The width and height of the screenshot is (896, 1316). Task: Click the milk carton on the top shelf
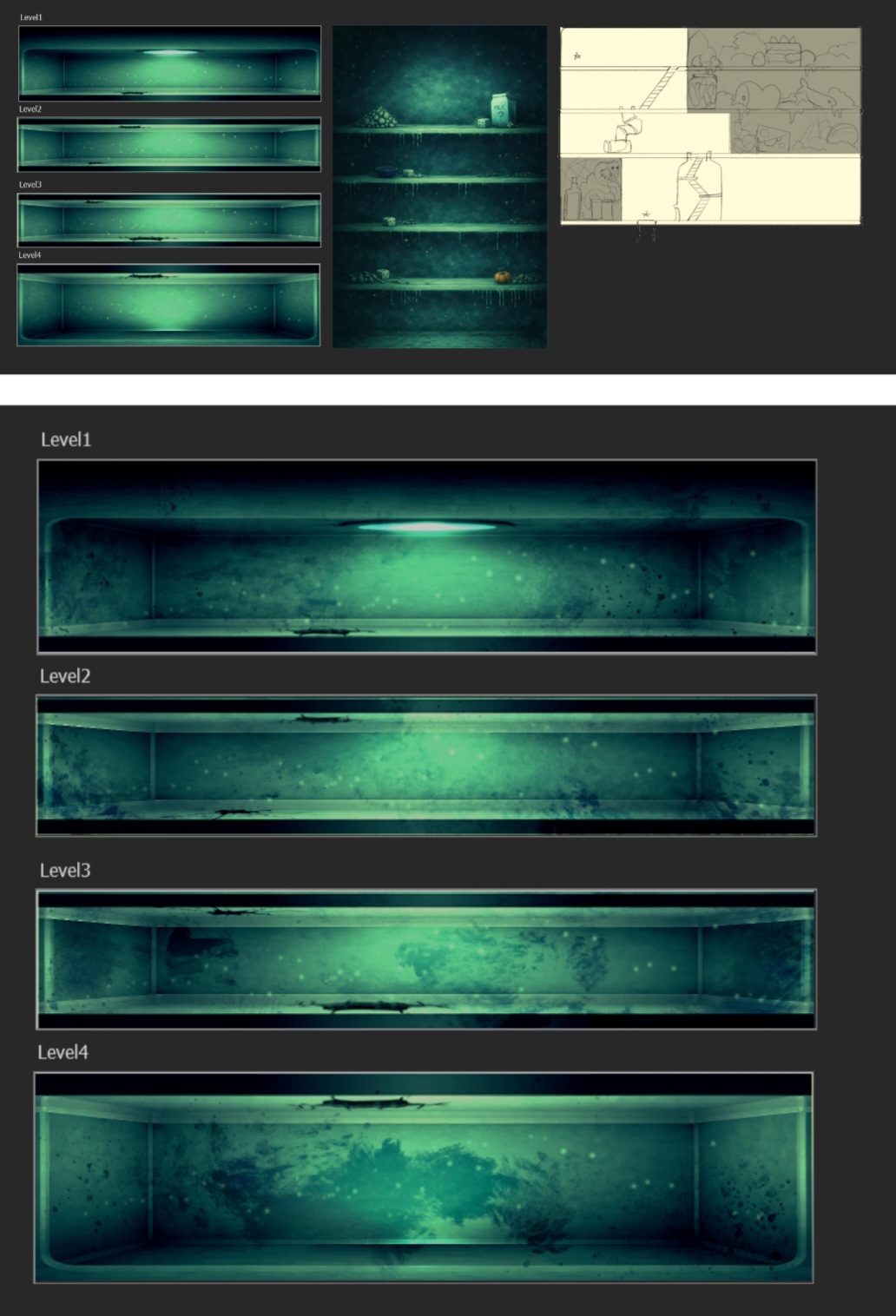pos(501,108)
